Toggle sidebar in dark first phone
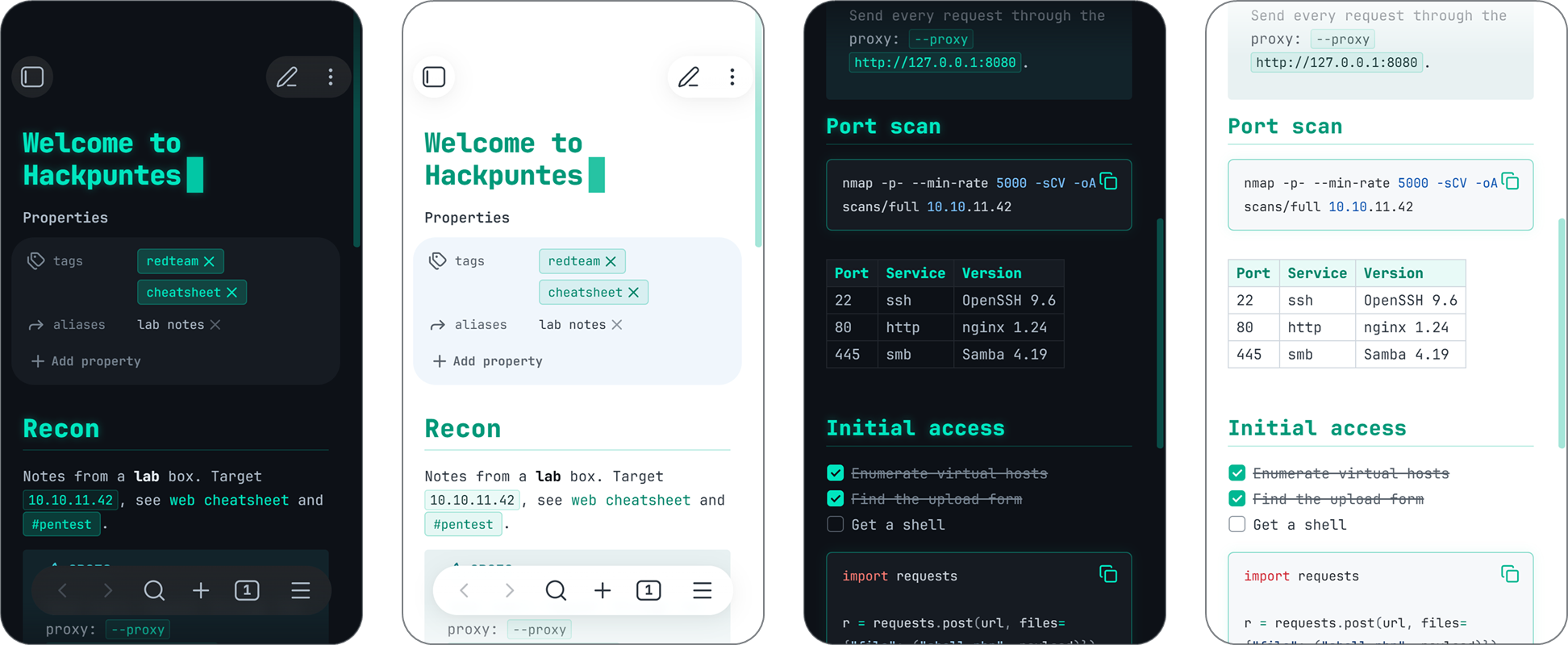Viewport: 1568px width, 645px height. pos(32,77)
